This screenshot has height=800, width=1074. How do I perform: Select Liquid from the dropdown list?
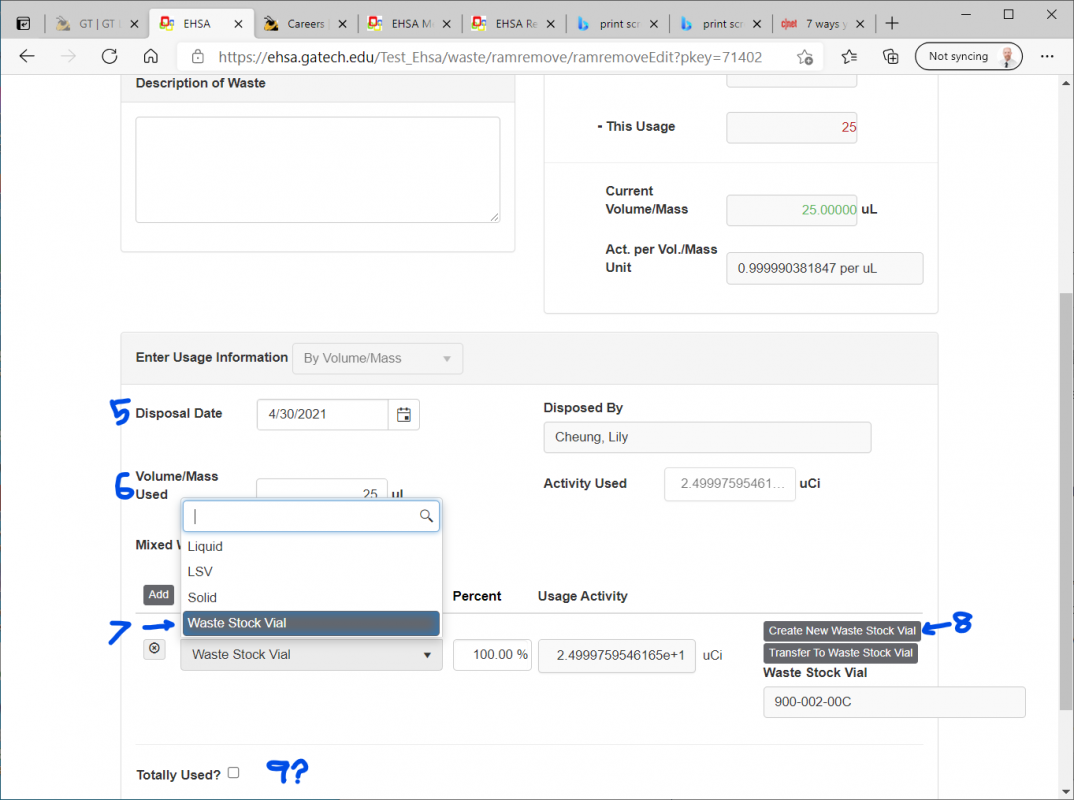[205, 546]
